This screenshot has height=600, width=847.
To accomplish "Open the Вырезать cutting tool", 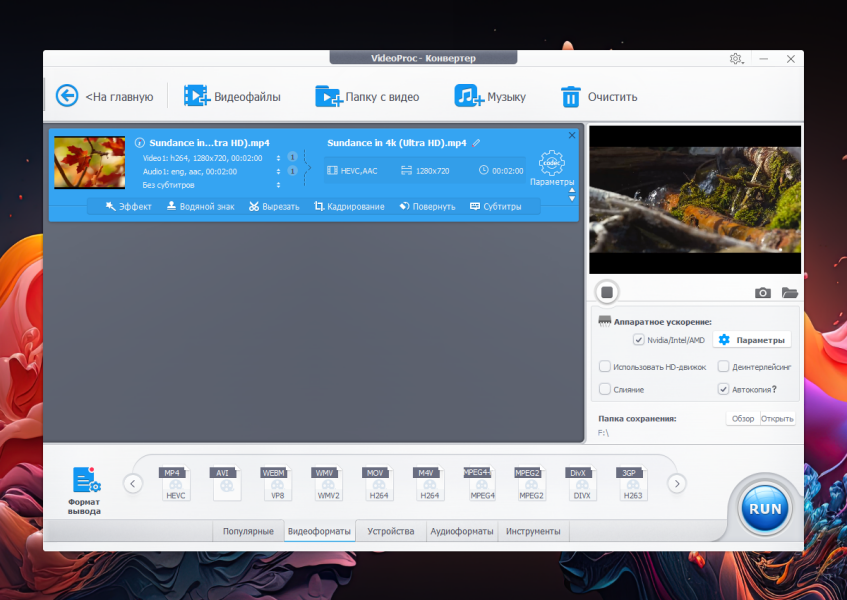I will (274, 206).
